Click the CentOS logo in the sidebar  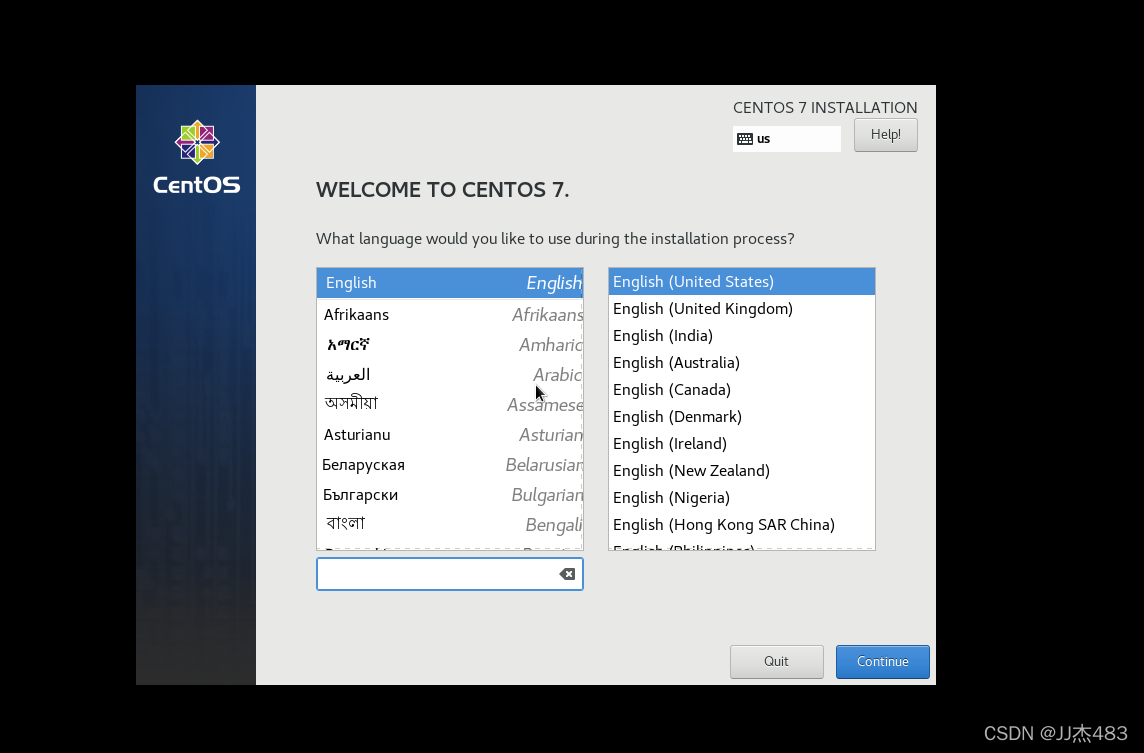[197, 158]
